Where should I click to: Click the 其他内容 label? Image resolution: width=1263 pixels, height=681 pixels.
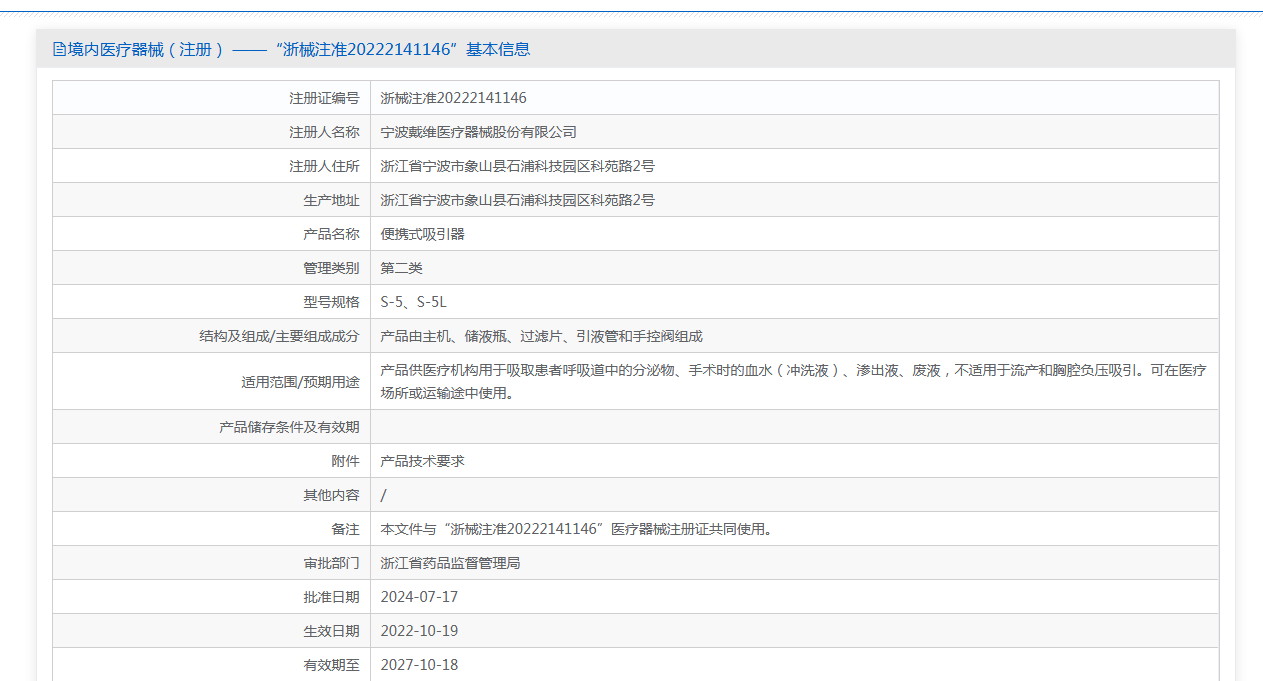pyautogui.click(x=331, y=495)
